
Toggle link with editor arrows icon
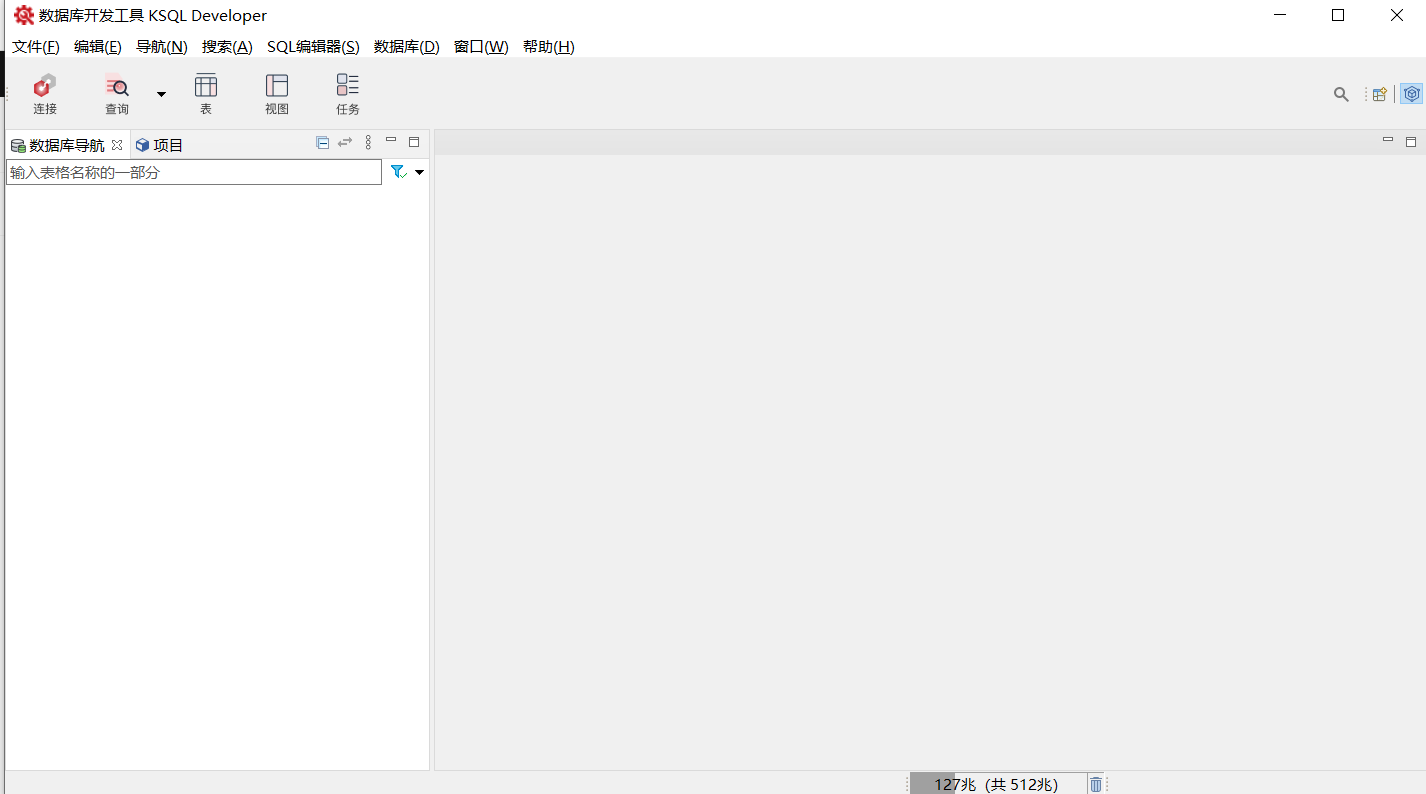point(345,143)
